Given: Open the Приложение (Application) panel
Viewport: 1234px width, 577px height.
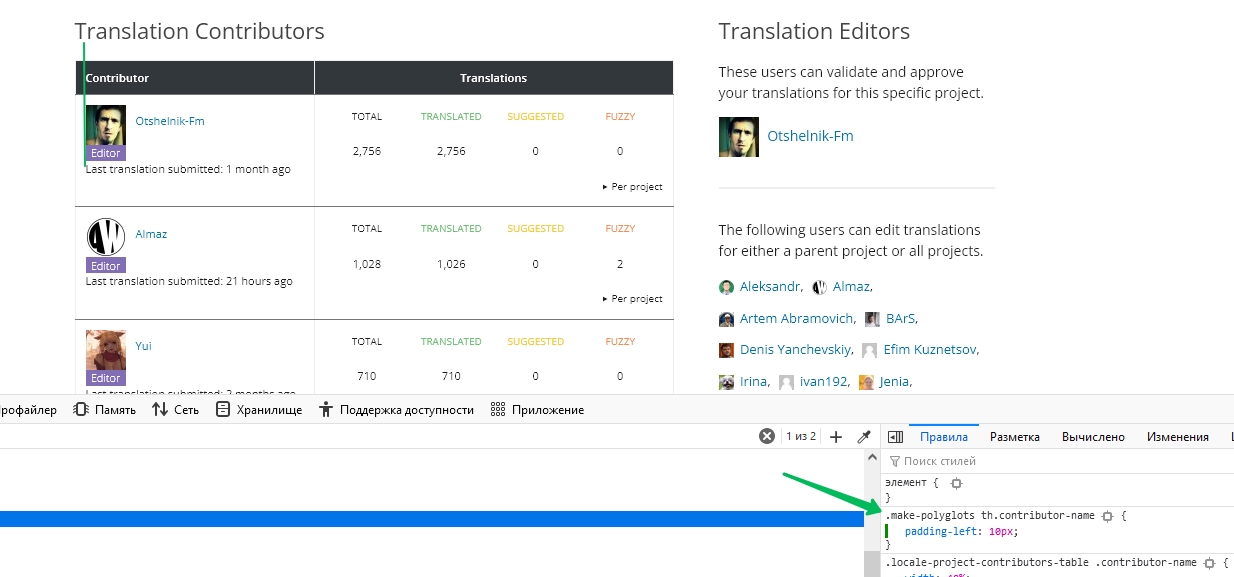Looking at the screenshot, I should point(537,410).
